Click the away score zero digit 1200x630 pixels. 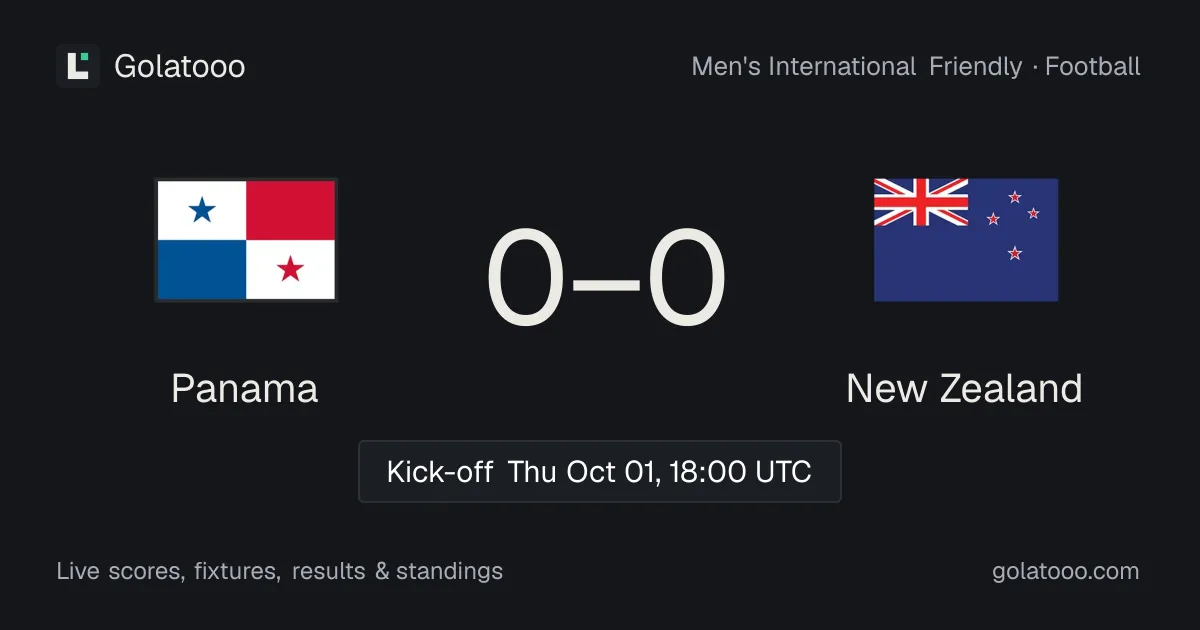(x=687, y=279)
